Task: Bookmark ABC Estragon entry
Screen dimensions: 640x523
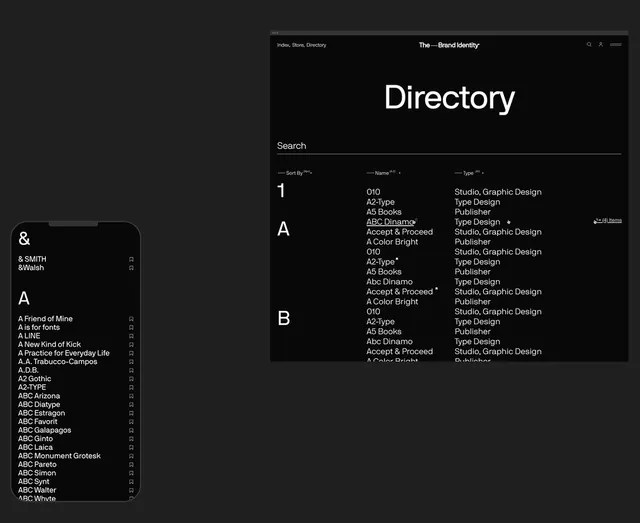Action: (x=131, y=413)
